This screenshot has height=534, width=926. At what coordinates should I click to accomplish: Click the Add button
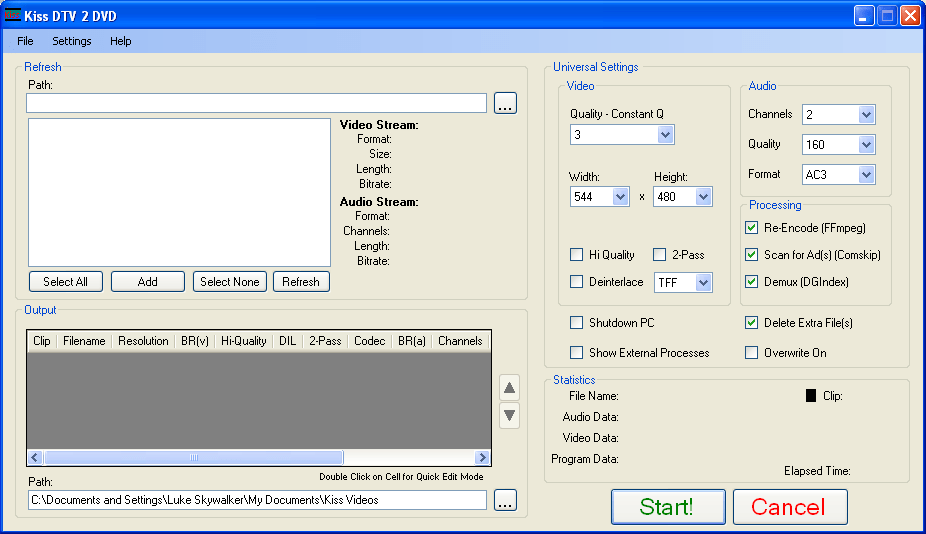(x=148, y=282)
